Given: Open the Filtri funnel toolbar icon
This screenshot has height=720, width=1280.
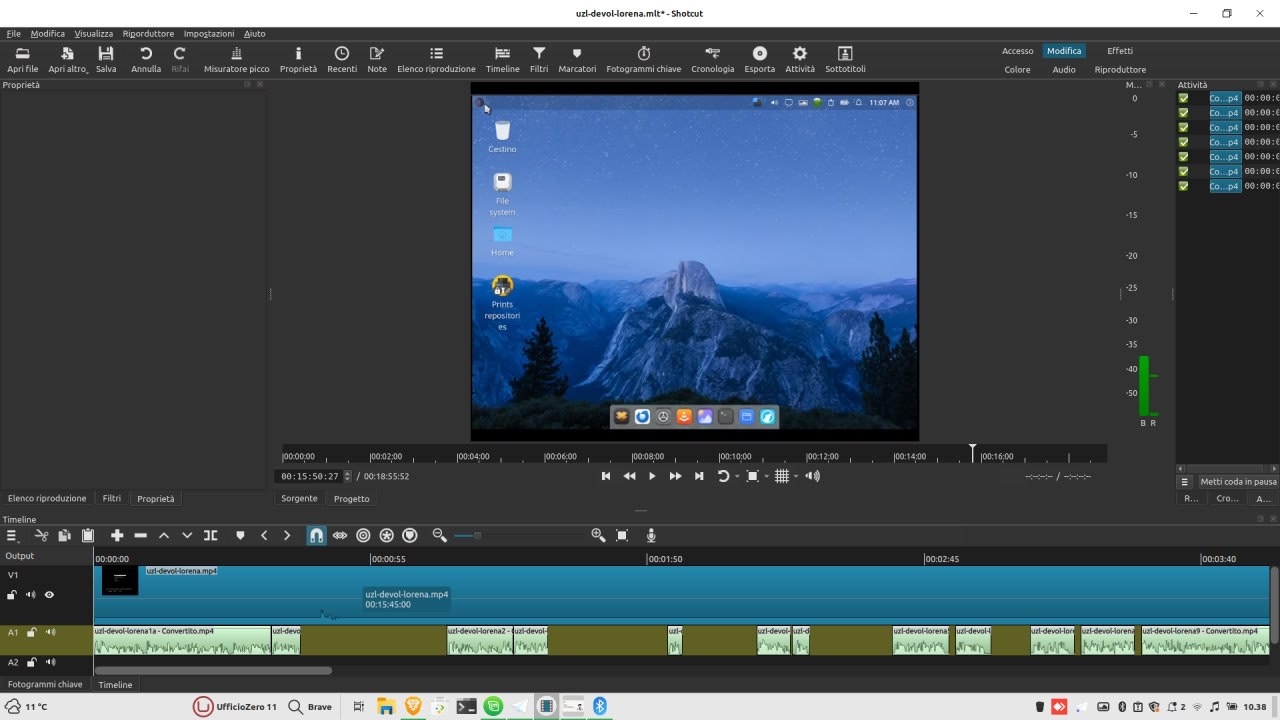Looking at the screenshot, I should tap(539, 60).
